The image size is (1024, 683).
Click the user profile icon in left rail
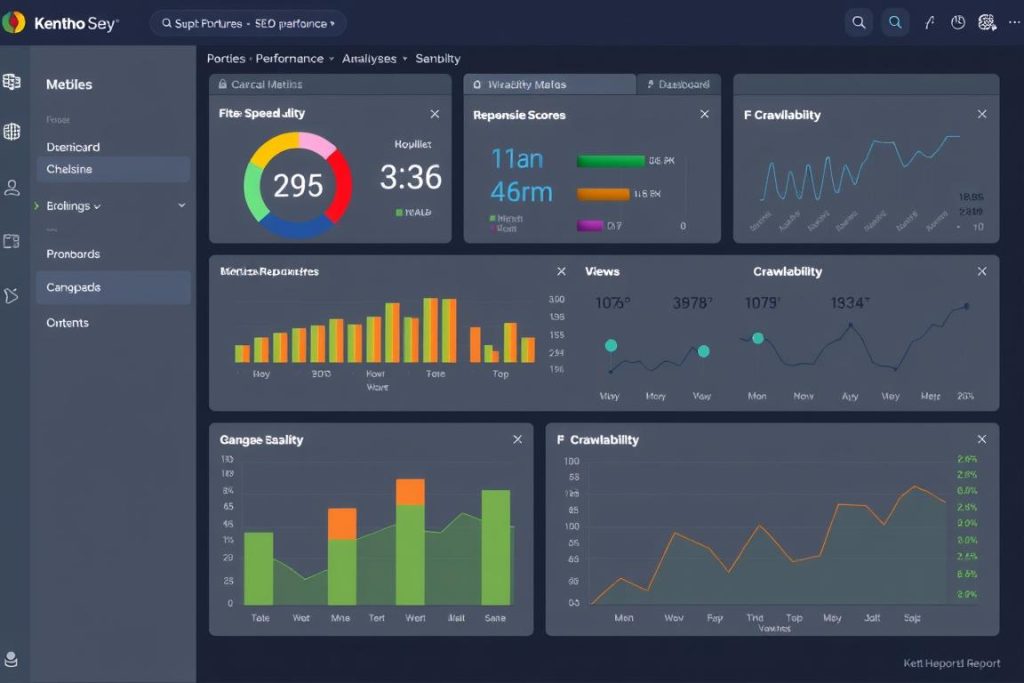12,187
